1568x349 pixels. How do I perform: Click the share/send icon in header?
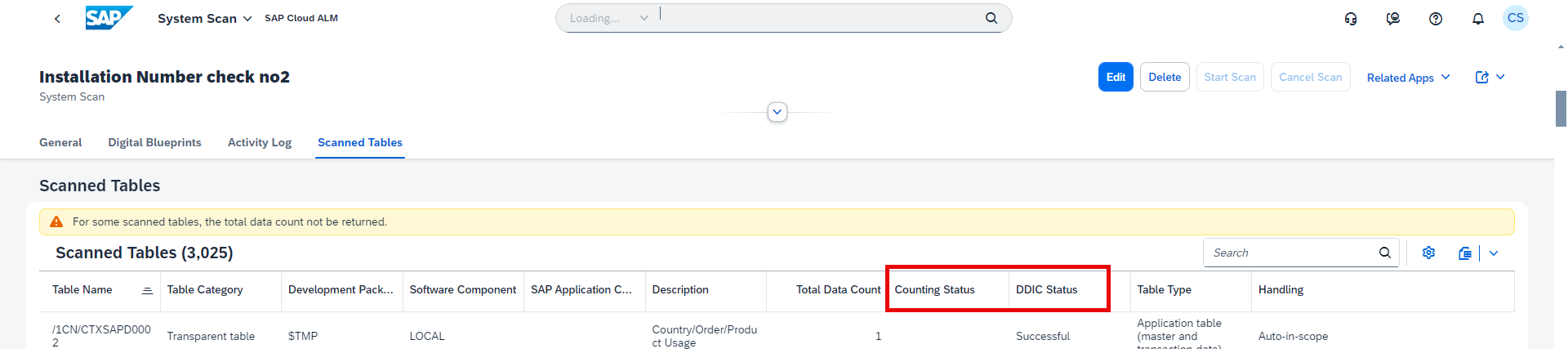(x=1482, y=78)
